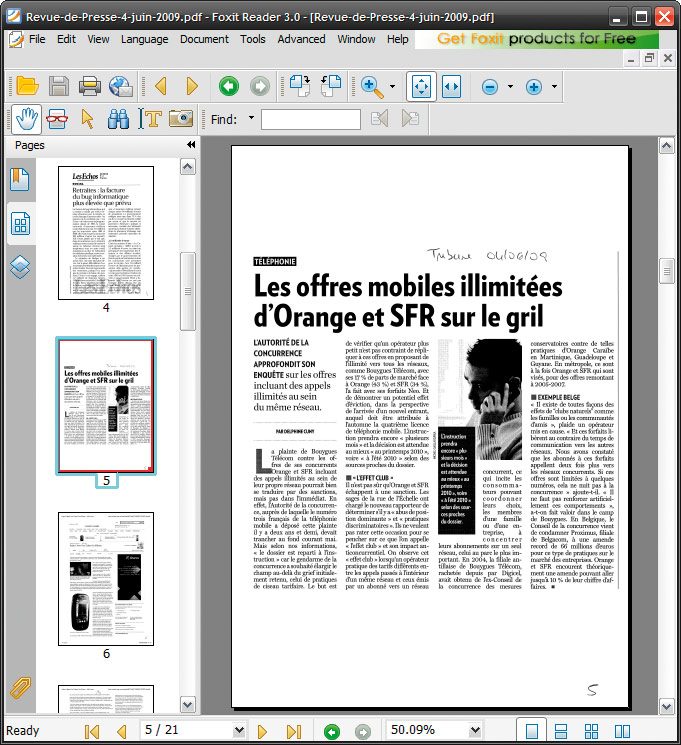Screen dimensions: 681x745
Task: Open the Layers side panel
Action: 20,267
